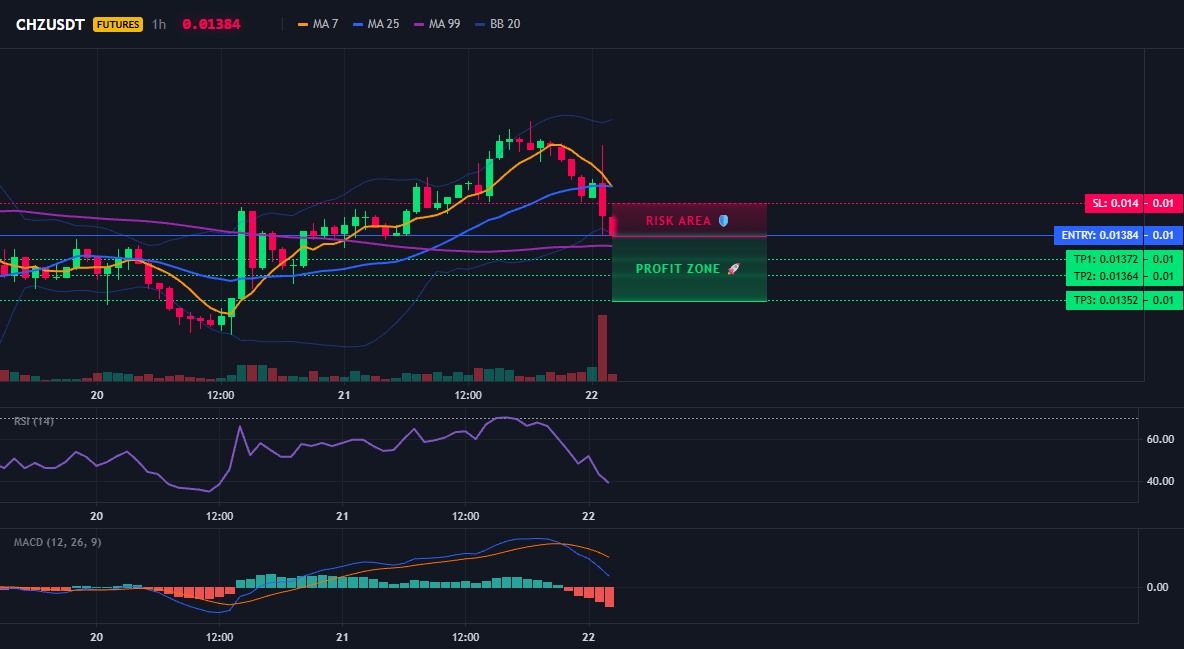Click the MACD (12, 26, 9) label
This screenshot has width=1184, height=649.
coord(57,542)
